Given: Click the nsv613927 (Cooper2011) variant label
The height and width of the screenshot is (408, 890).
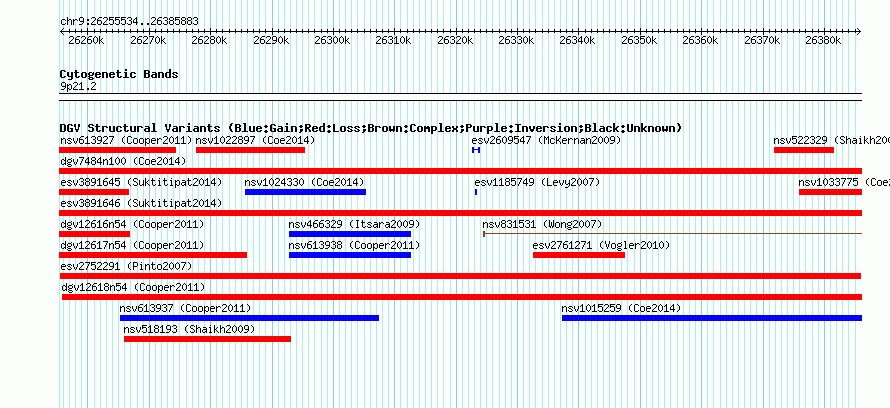Looking at the screenshot, I should (x=126, y=140).
